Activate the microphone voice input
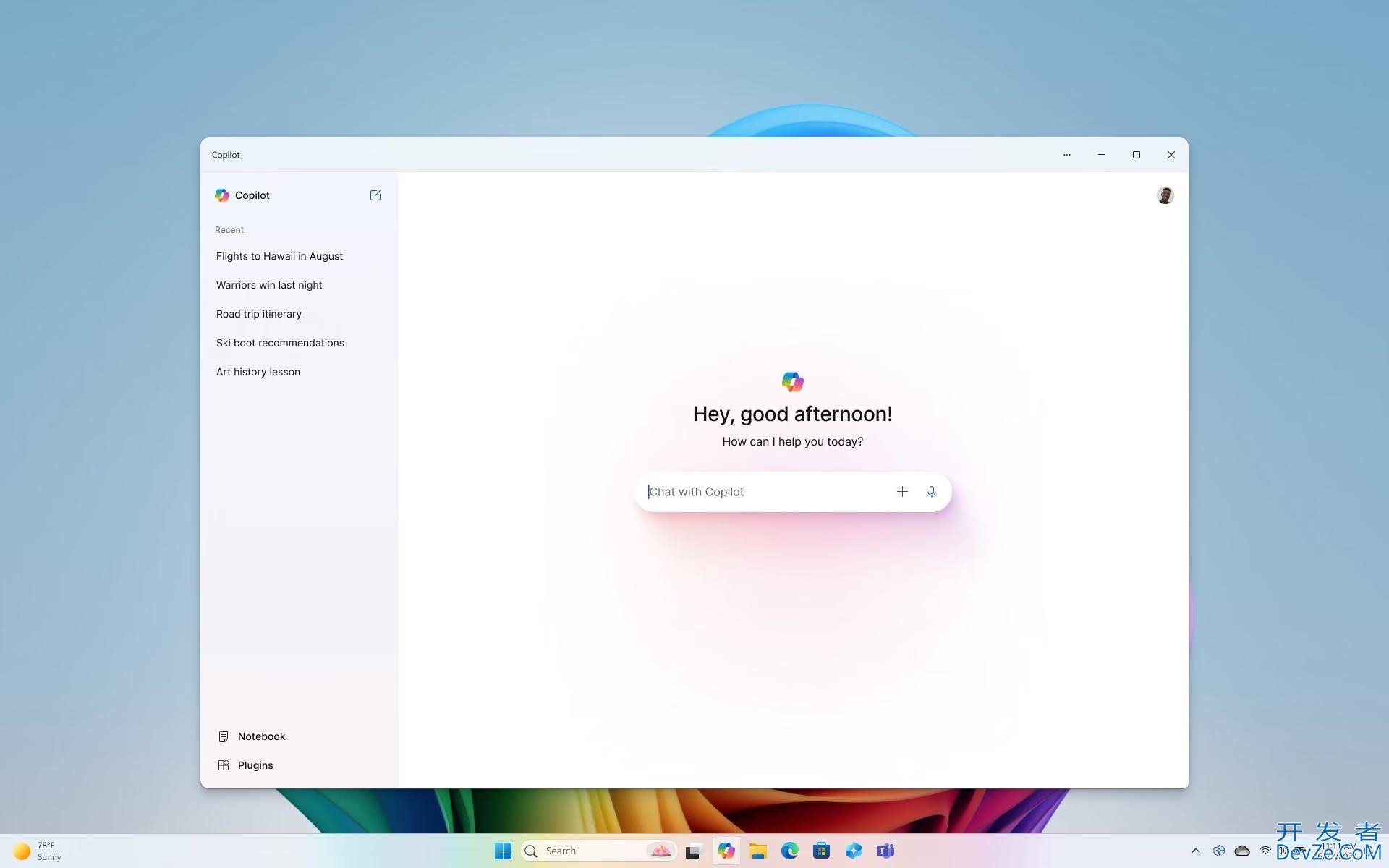Screen dimensions: 1389x868 (x=932, y=492)
